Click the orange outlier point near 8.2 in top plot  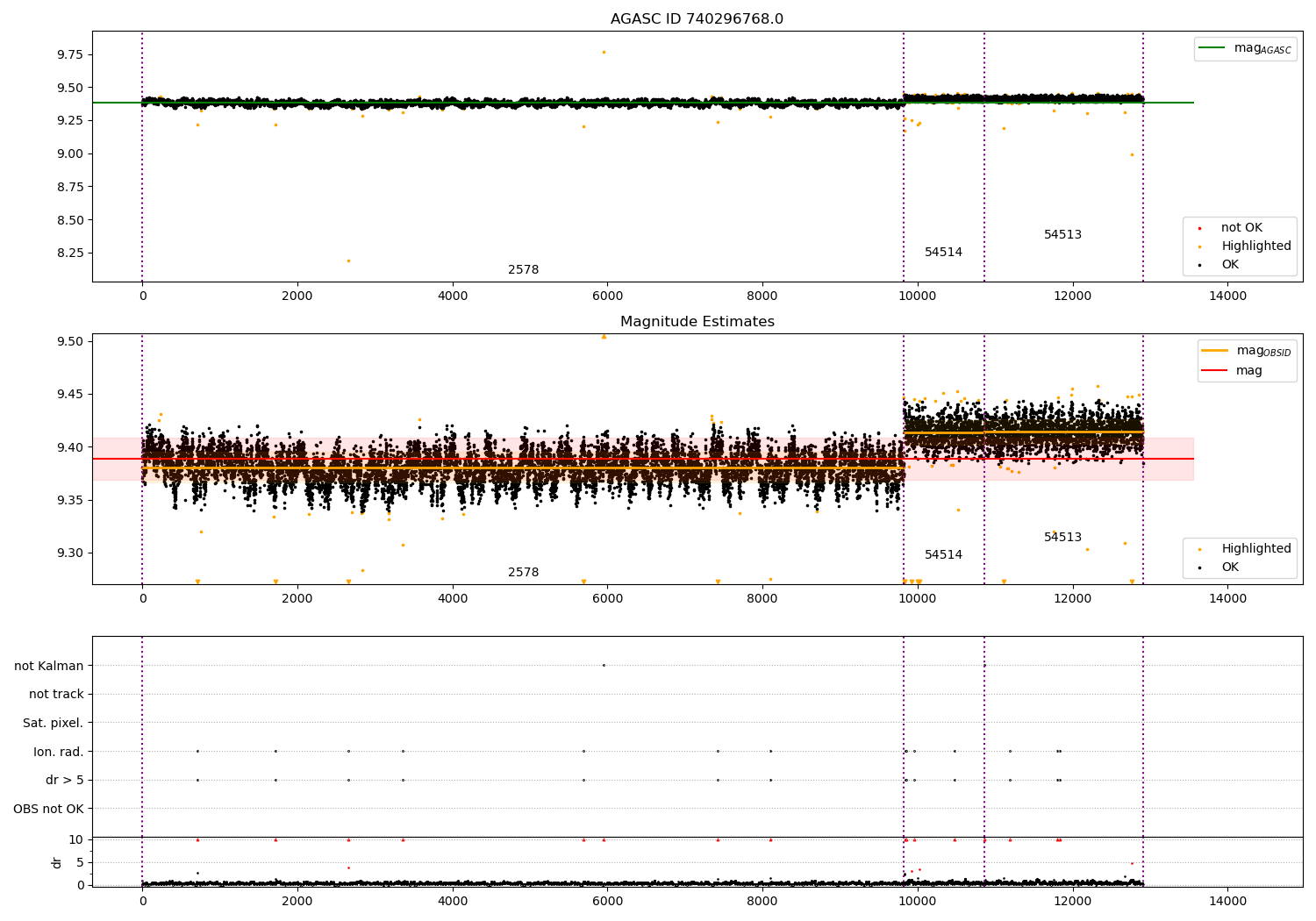coord(348,261)
